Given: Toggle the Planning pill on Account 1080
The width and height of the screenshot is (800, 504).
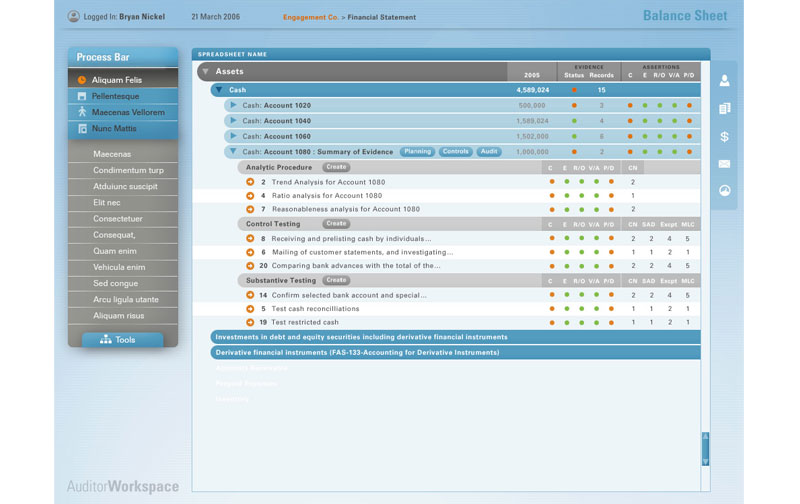Looking at the screenshot, I should (417, 152).
